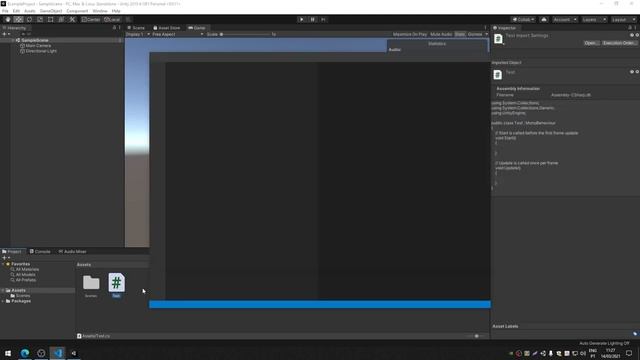
Task: Click the Play button
Action: [302, 20]
